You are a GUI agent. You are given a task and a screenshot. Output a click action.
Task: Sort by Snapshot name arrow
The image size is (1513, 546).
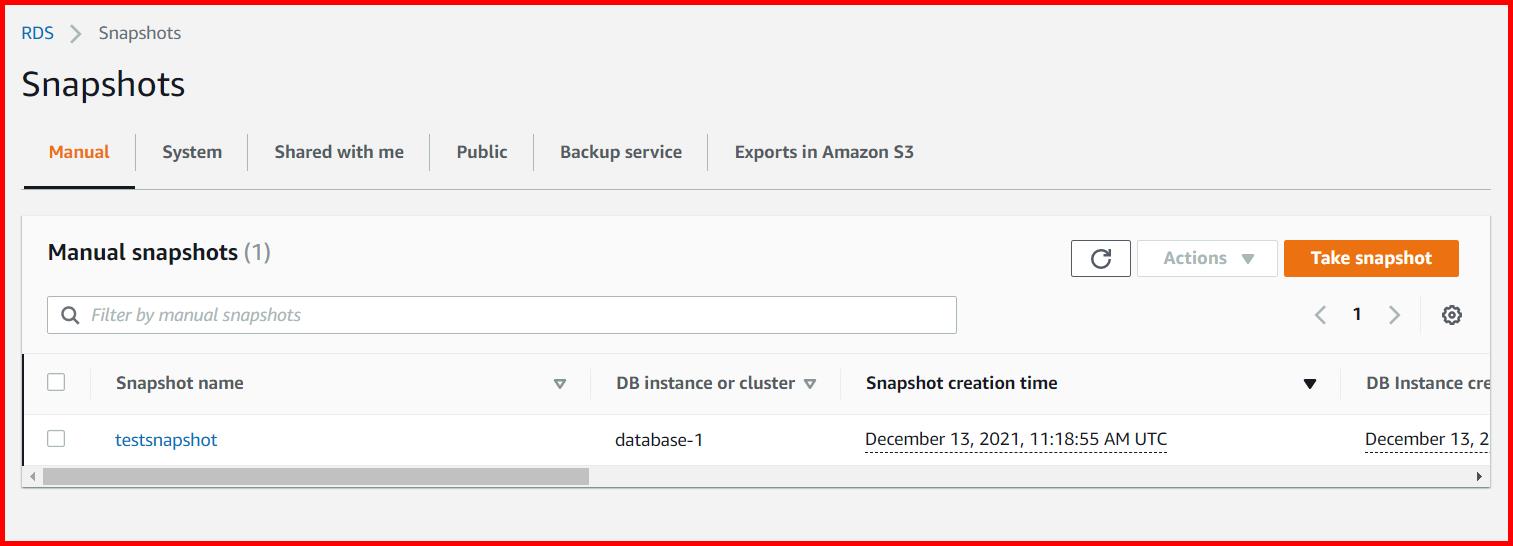[560, 383]
